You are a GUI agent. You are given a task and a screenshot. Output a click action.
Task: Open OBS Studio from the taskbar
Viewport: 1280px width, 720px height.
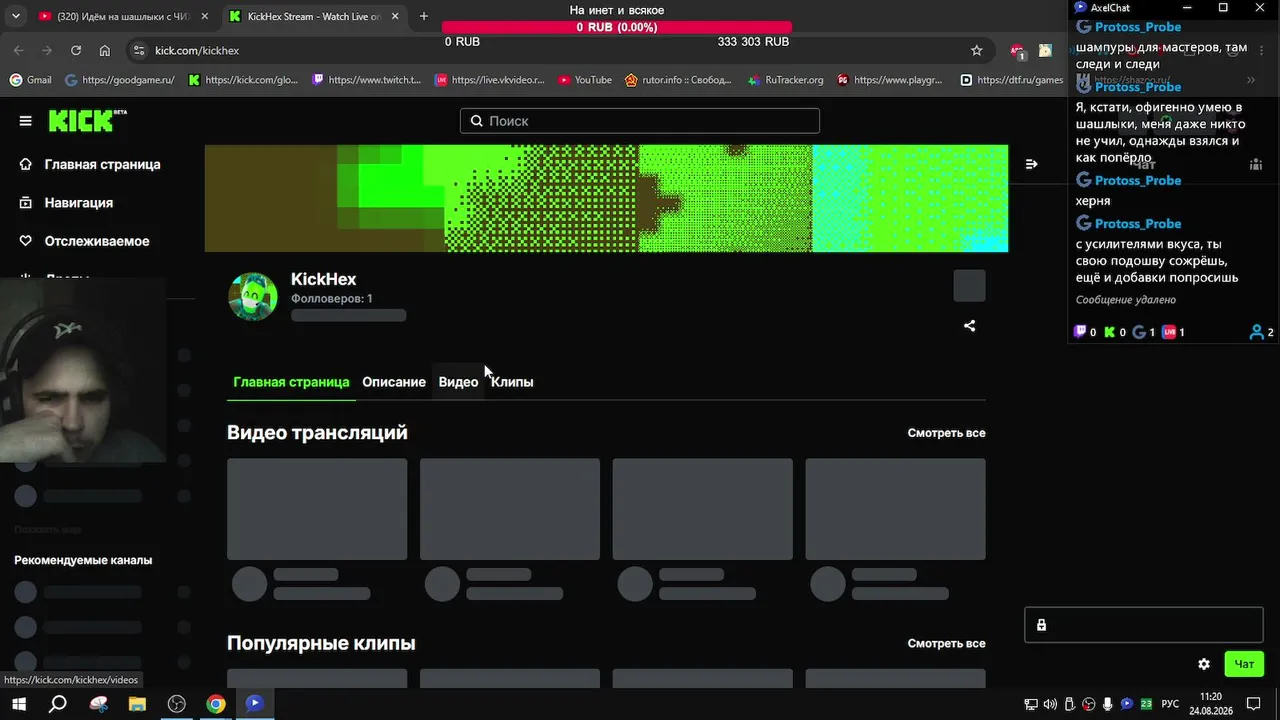tap(177, 704)
